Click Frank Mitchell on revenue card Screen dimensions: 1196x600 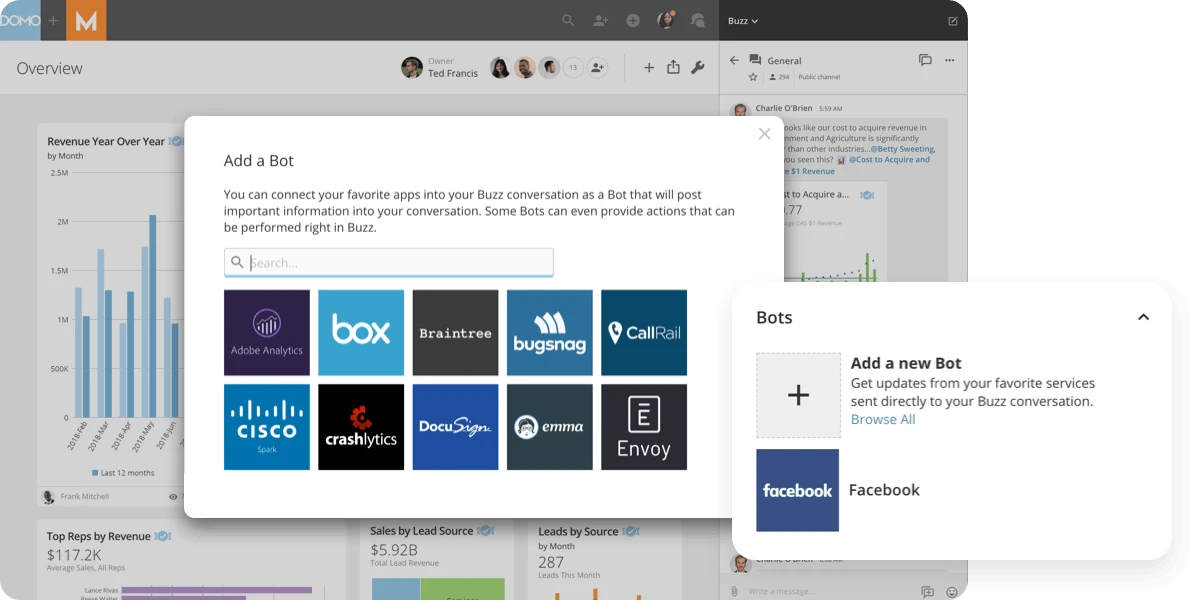coord(85,496)
